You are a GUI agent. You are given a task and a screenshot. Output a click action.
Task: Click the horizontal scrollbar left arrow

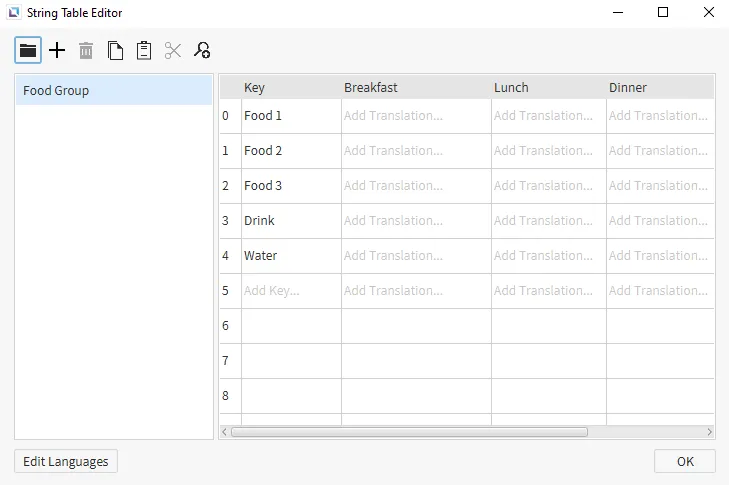click(225, 432)
